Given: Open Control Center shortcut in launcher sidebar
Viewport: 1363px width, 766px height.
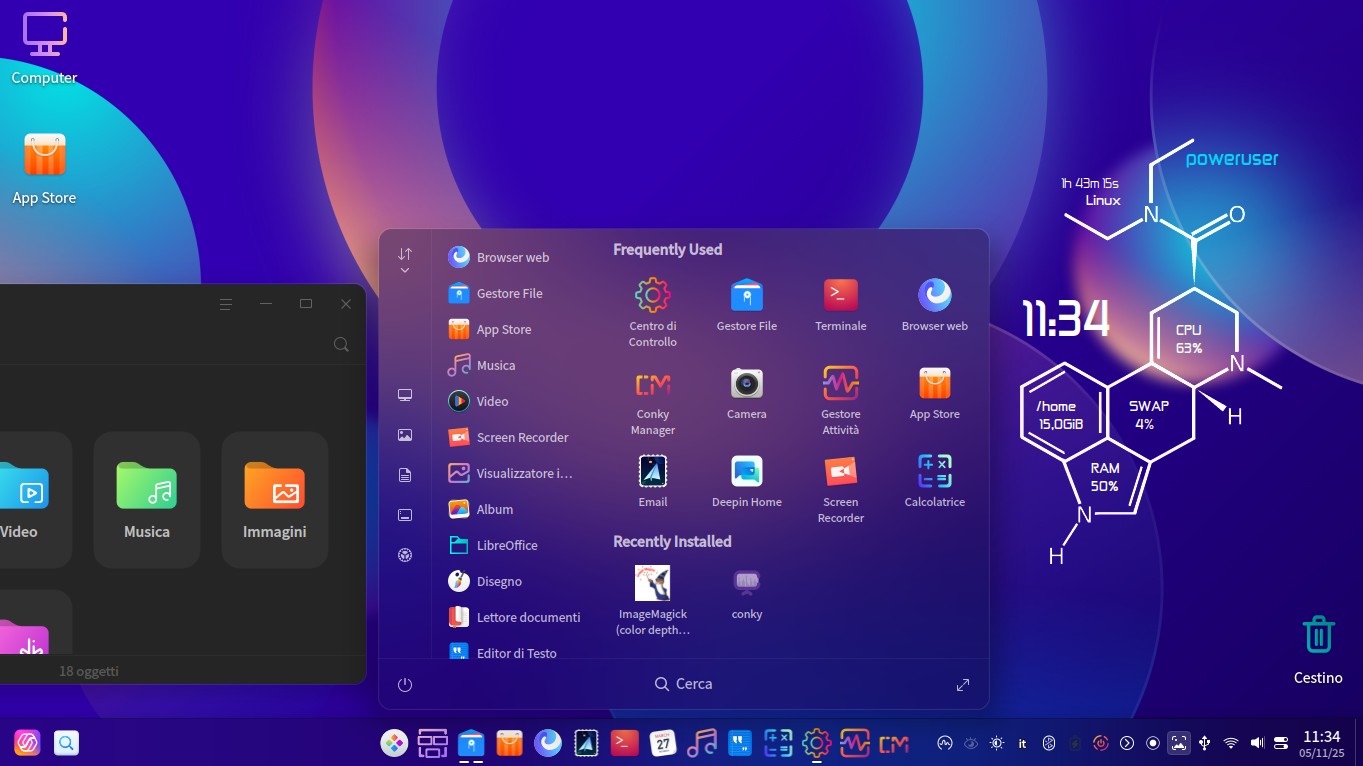Looking at the screenshot, I should coord(405,555).
